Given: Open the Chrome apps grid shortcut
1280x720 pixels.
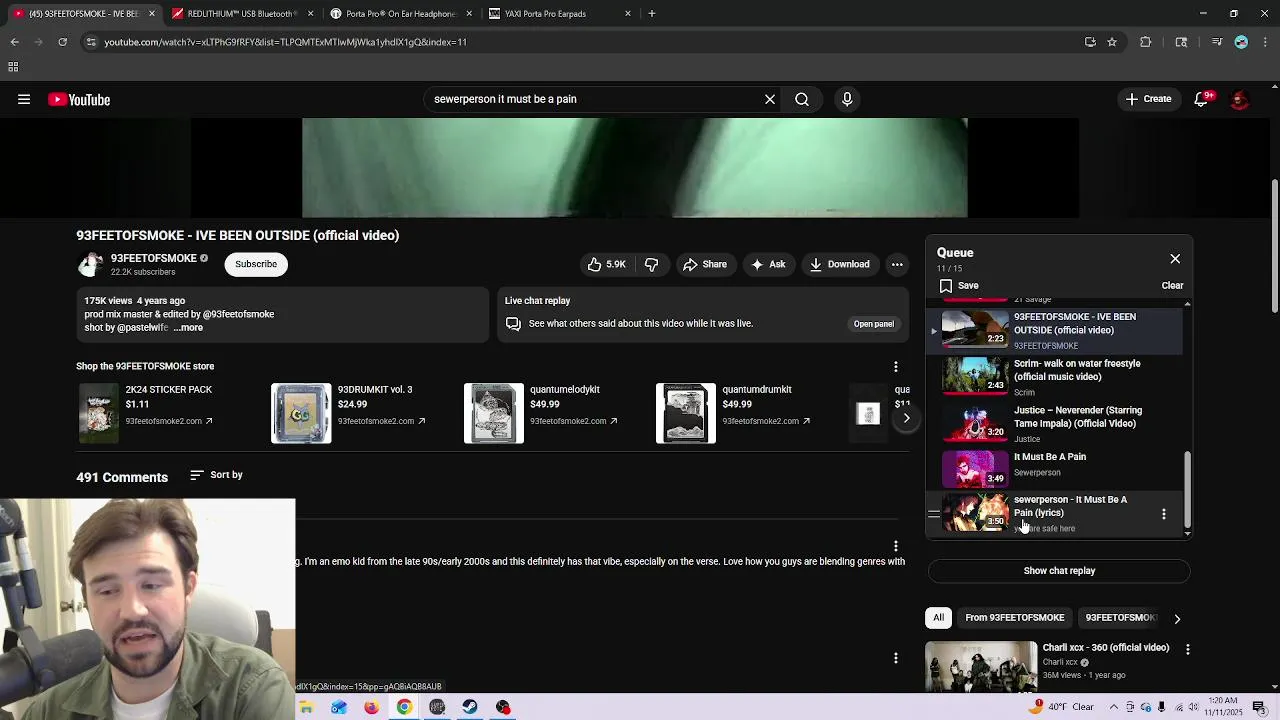Looking at the screenshot, I should pos(13,67).
